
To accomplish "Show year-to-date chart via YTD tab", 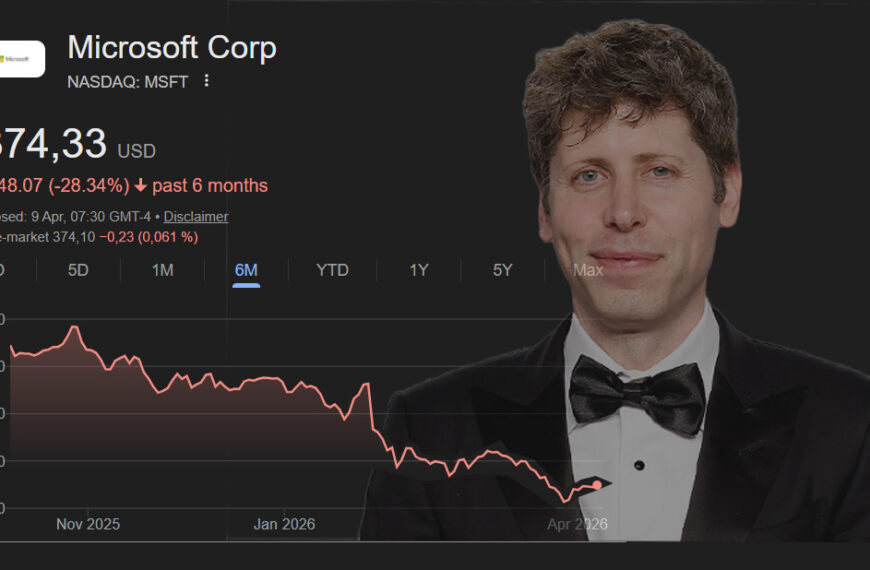I will coord(332,270).
